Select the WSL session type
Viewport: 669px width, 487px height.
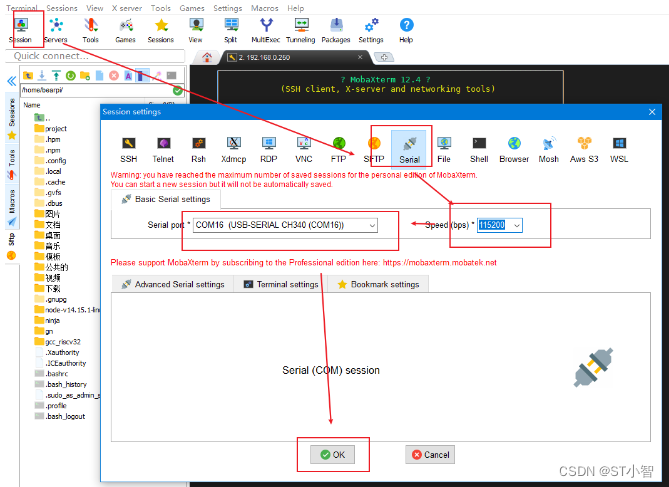point(619,150)
